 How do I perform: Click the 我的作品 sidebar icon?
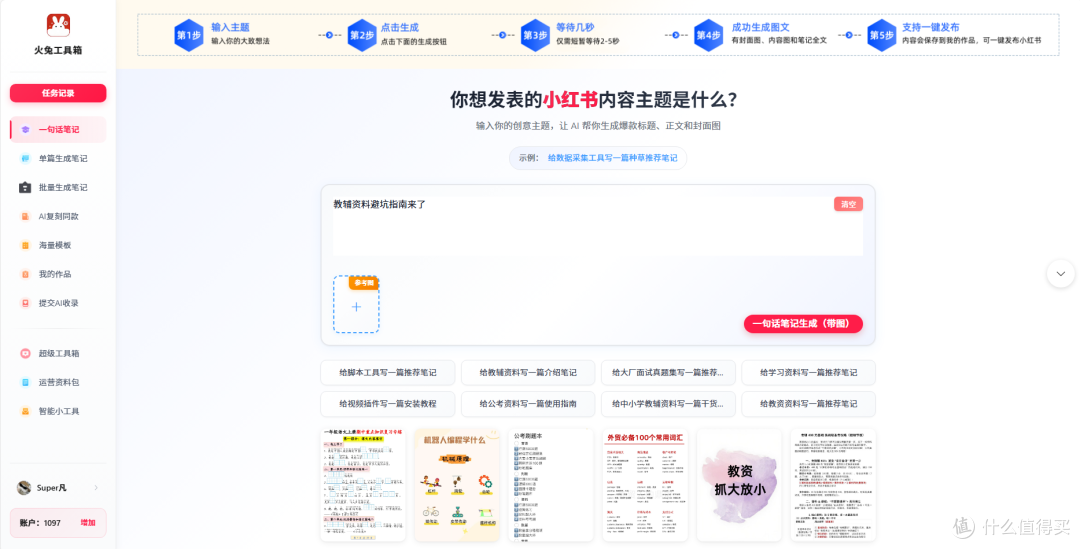[25, 274]
